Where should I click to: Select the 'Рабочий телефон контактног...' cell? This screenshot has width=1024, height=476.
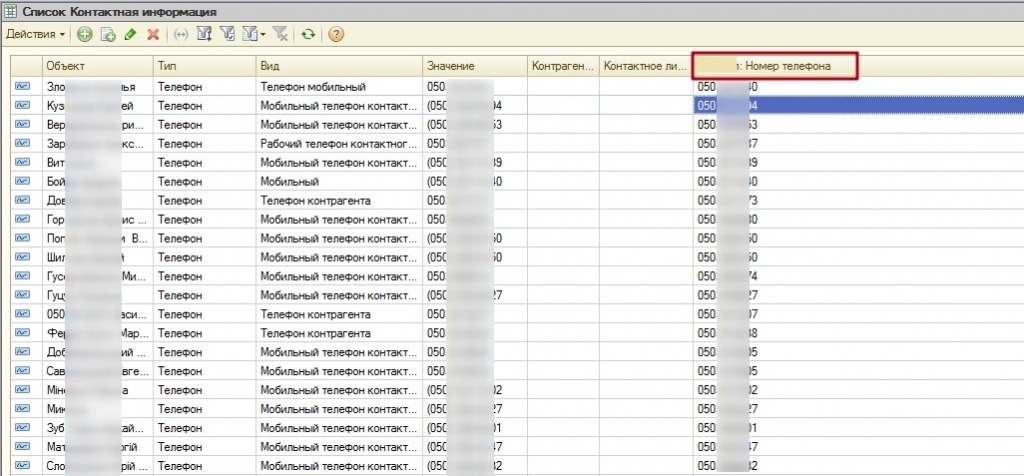tap(338, 144)
